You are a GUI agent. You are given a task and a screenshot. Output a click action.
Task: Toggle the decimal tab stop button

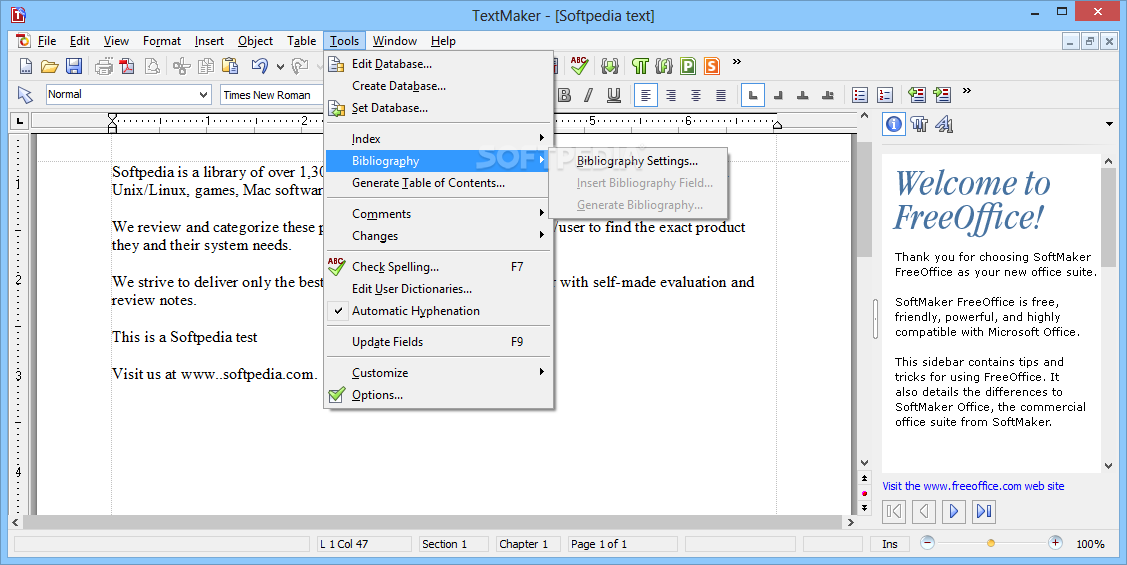coord(827,95)
